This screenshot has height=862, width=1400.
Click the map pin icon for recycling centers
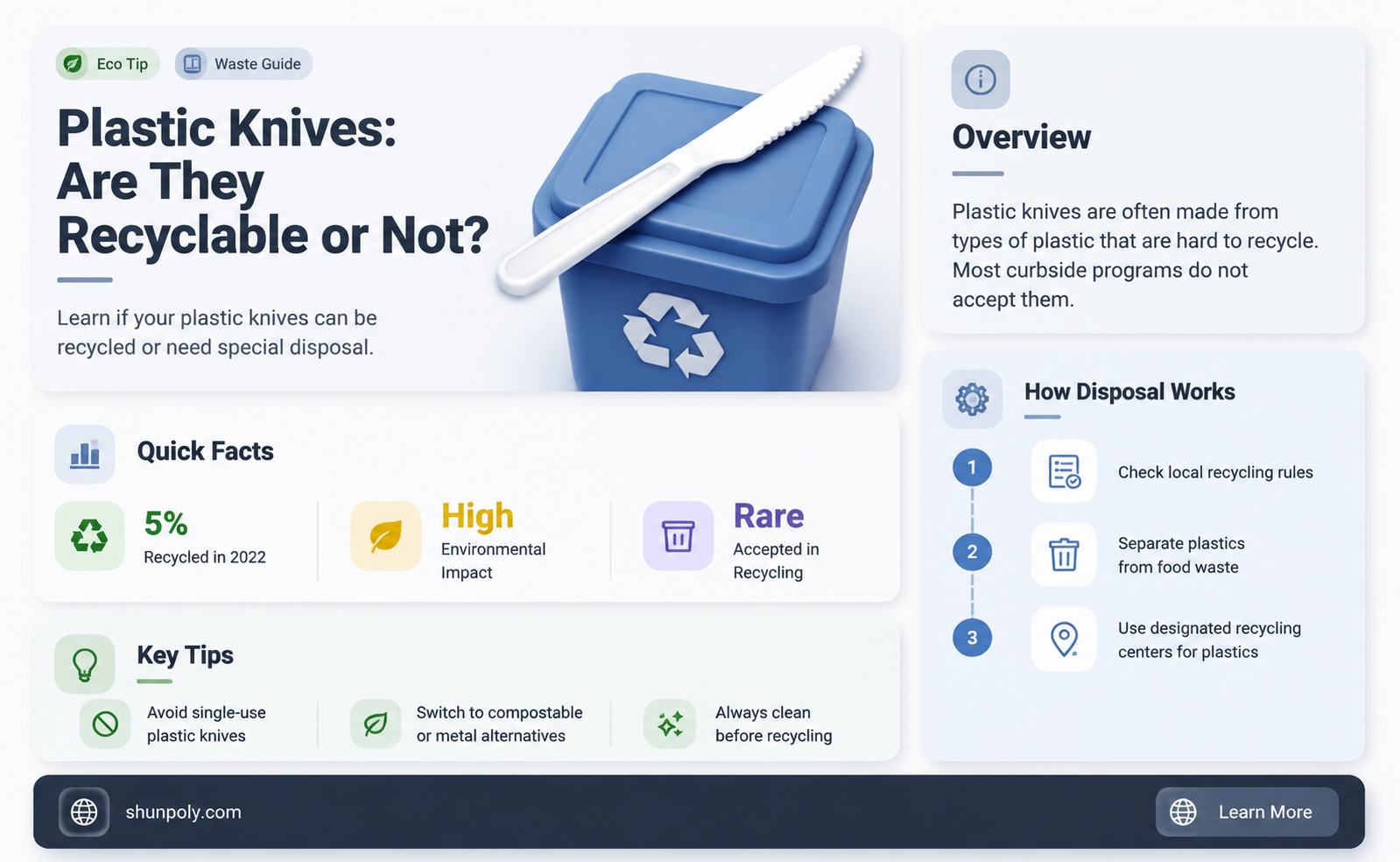click(1064, 639)
